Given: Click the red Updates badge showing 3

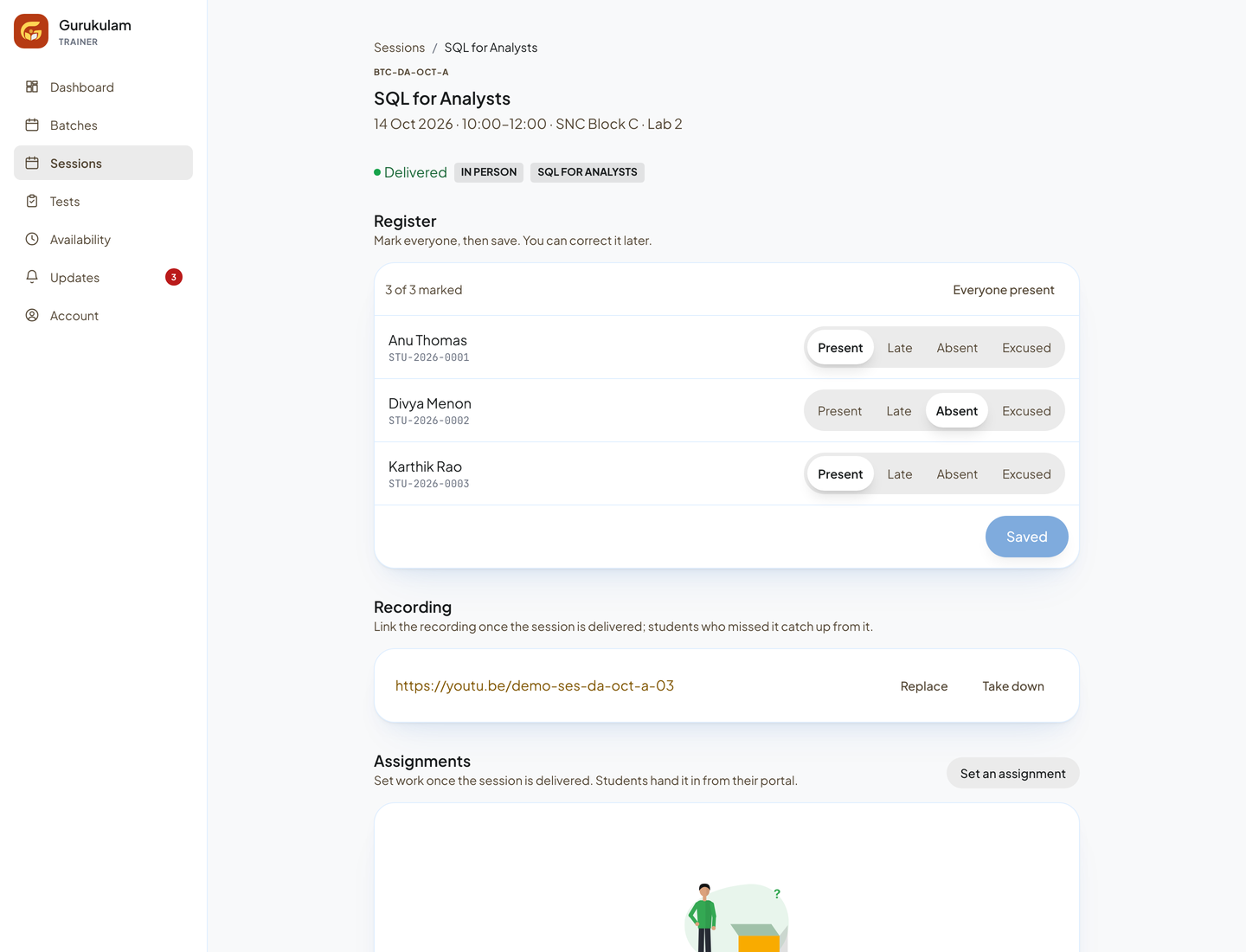Looking at the screenshot, I should point(174,277).
